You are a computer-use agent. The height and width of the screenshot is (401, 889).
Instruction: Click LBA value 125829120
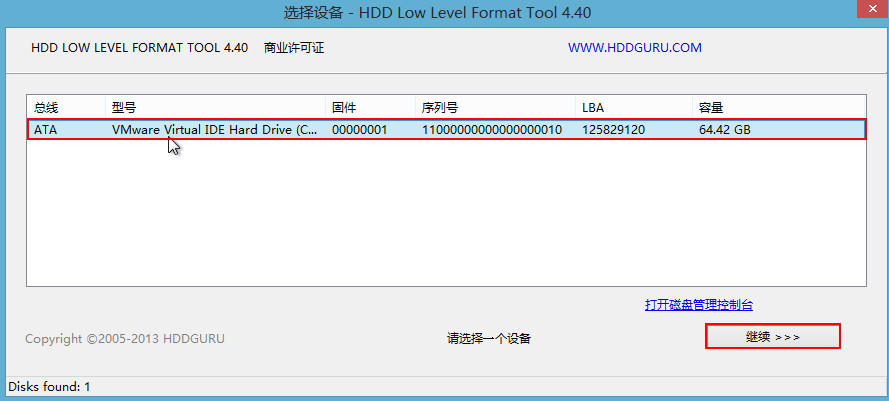pyautogui.click(x=613, y=130)
